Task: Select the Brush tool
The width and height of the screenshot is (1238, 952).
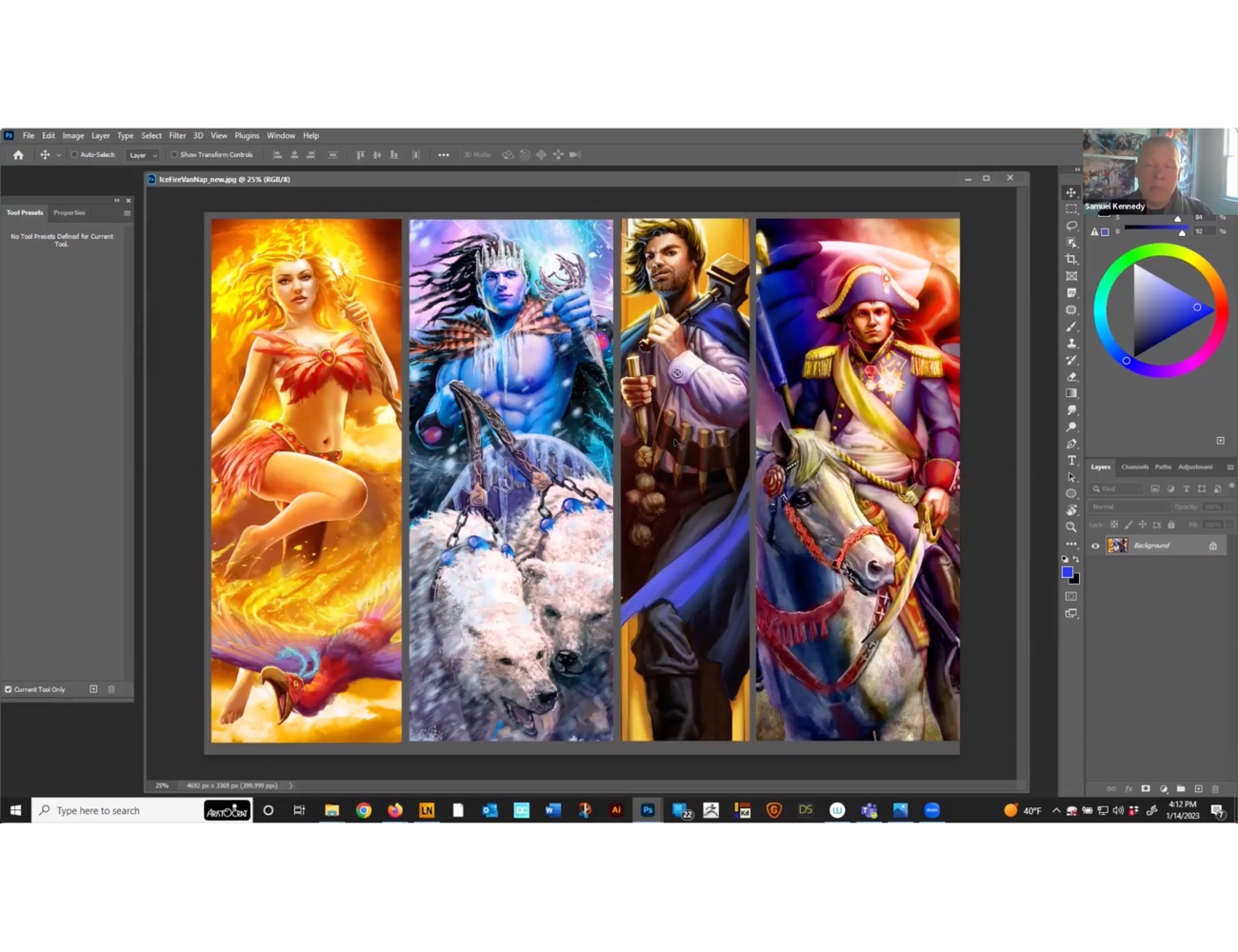Action: click(x=1070, y=325)
